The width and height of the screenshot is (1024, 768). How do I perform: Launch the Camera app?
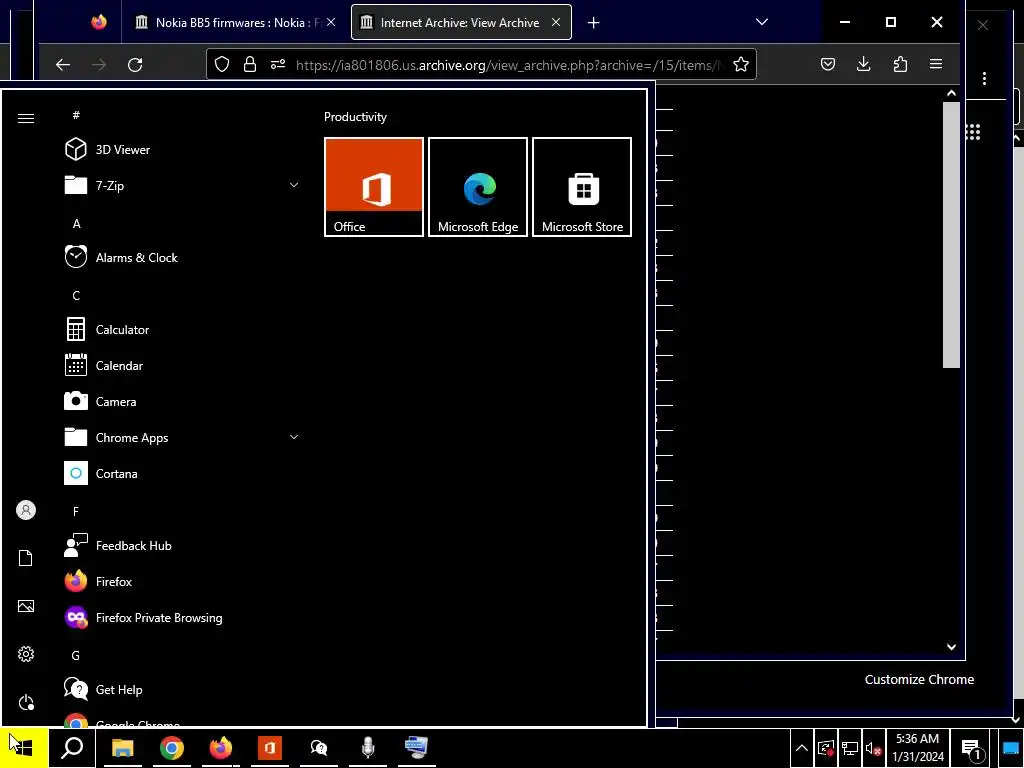pyautogui.click(x=182, y=402)
